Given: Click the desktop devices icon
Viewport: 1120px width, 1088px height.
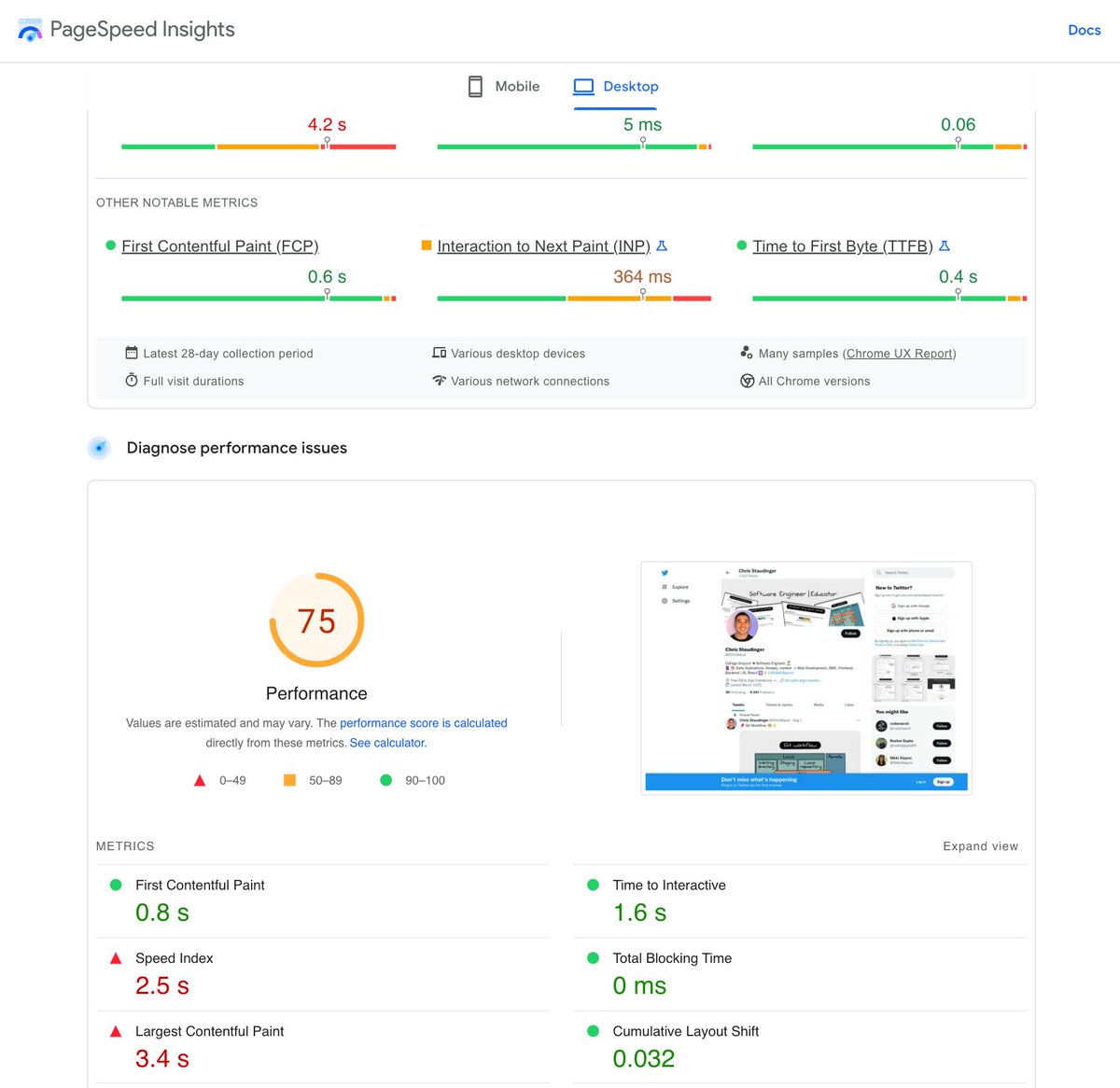Looking at the screenshot, I should coord(440,353).
